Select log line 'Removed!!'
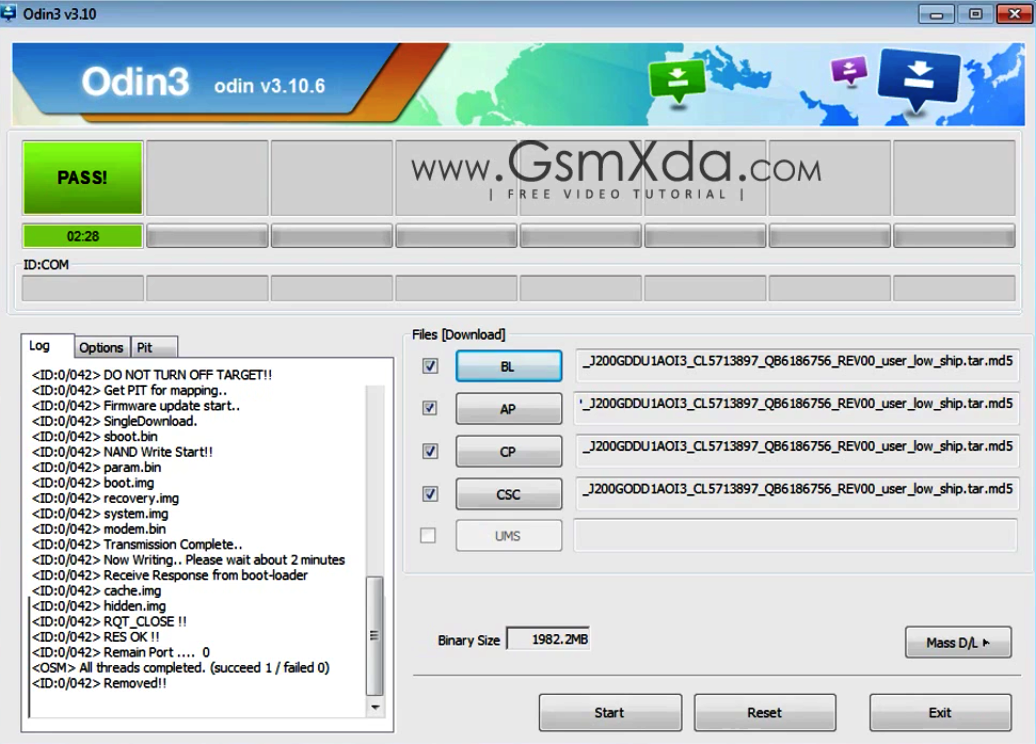 coord(99,683)
